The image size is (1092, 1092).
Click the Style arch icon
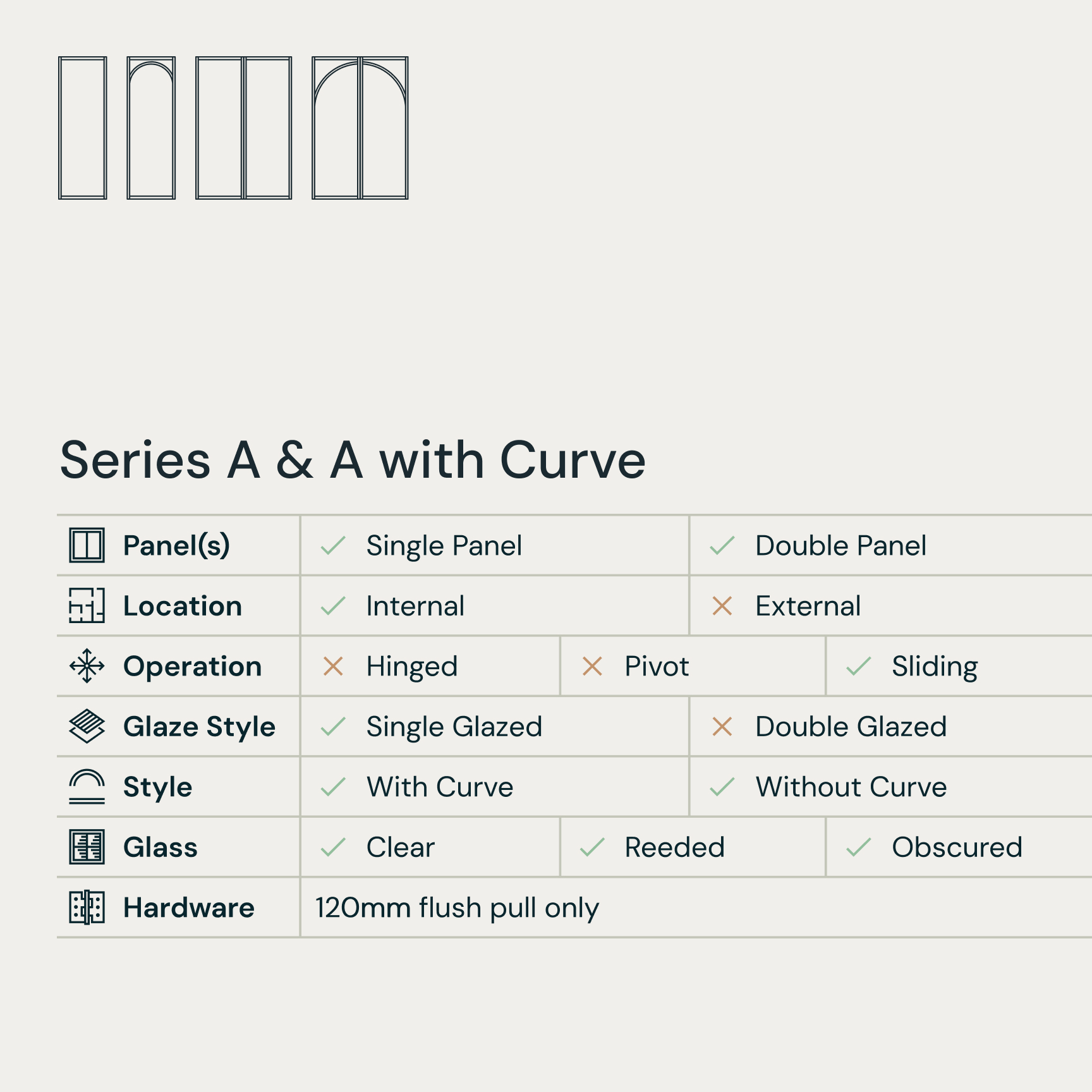(x=87, y=786)
